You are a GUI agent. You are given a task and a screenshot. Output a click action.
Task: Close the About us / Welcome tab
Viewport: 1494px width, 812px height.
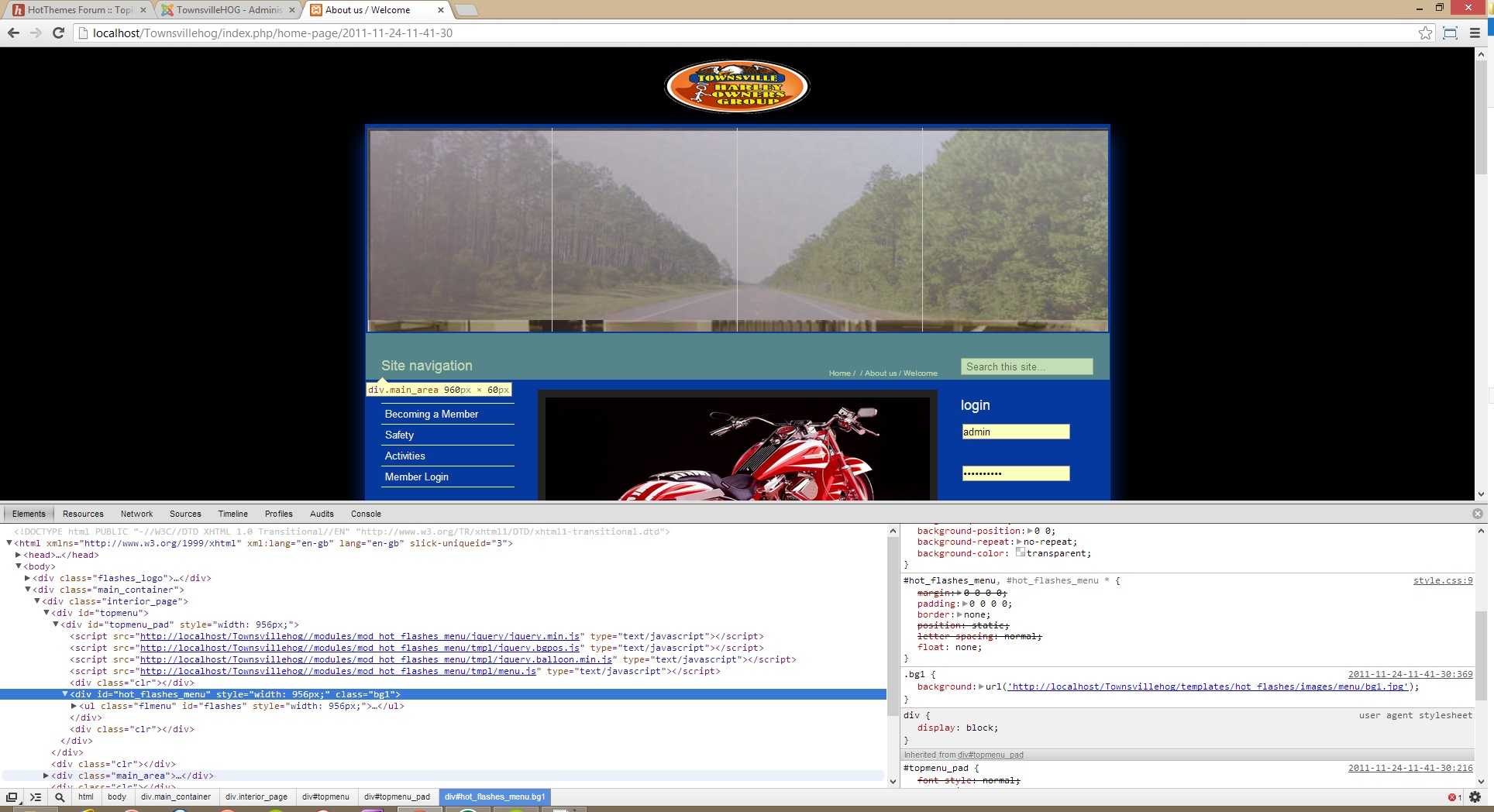pos(441,10)
